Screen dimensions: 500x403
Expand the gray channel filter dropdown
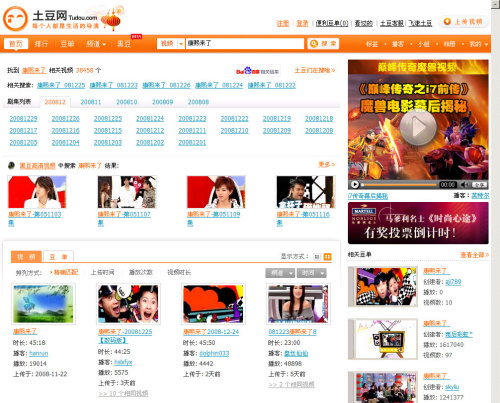coord(280,273)
